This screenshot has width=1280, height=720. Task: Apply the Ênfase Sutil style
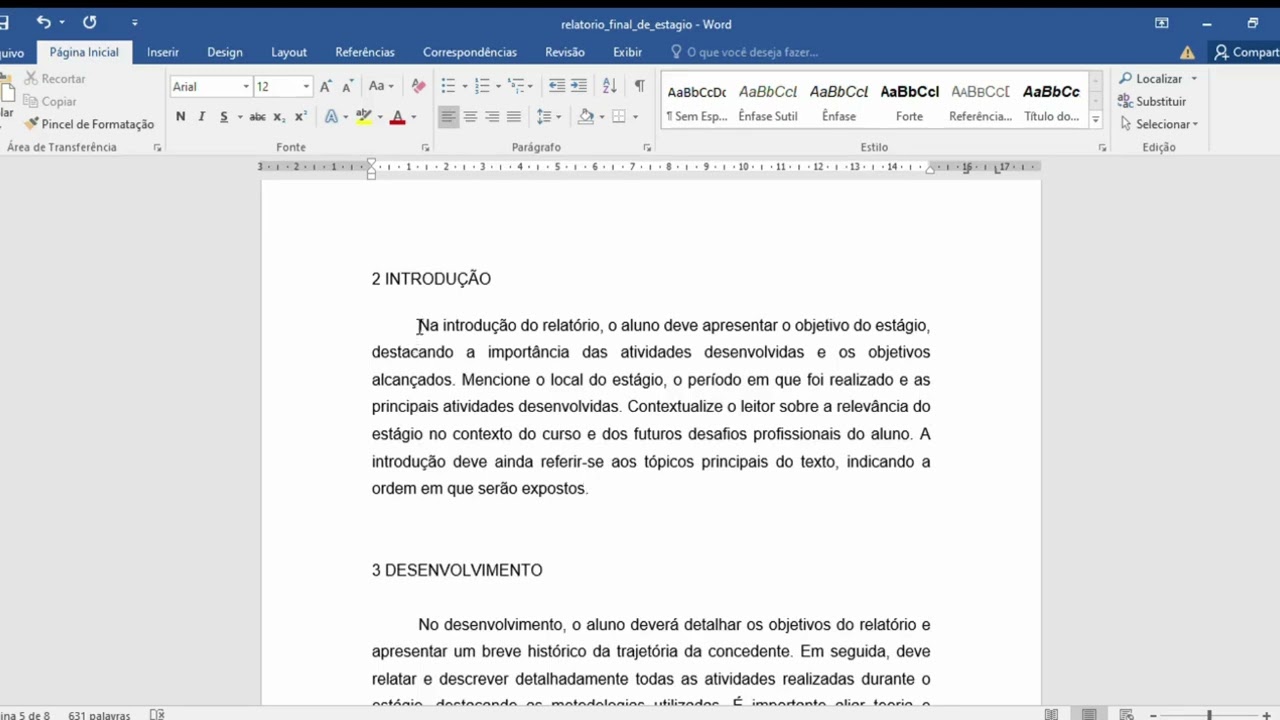pyautogui.click(x=768, y=101)
